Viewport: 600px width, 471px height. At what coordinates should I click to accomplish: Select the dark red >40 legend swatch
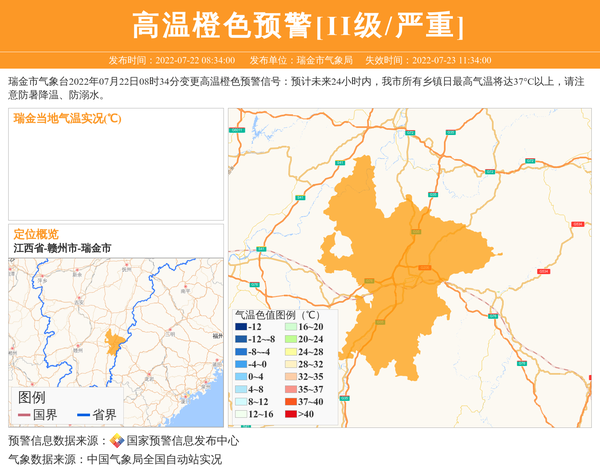[289, 413]
